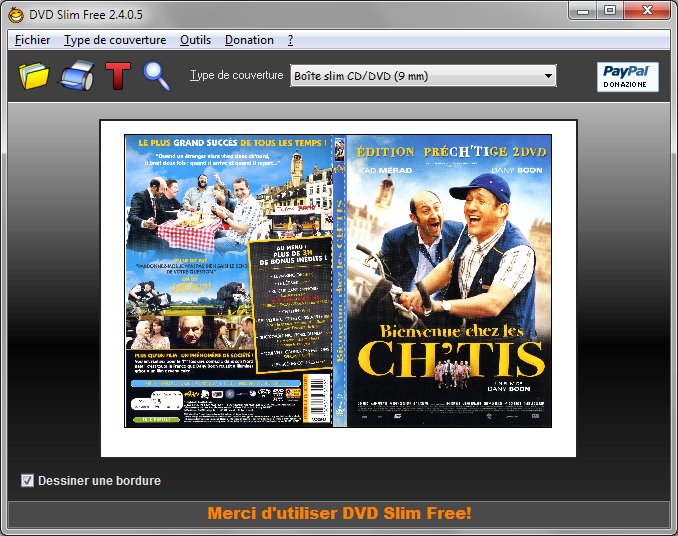The height and width of the screenshot is (536, 678).
Task: Click the Merci d'utiliser DVD Slim Free banner
Action: pyautogui.click(x=339, y=514)
